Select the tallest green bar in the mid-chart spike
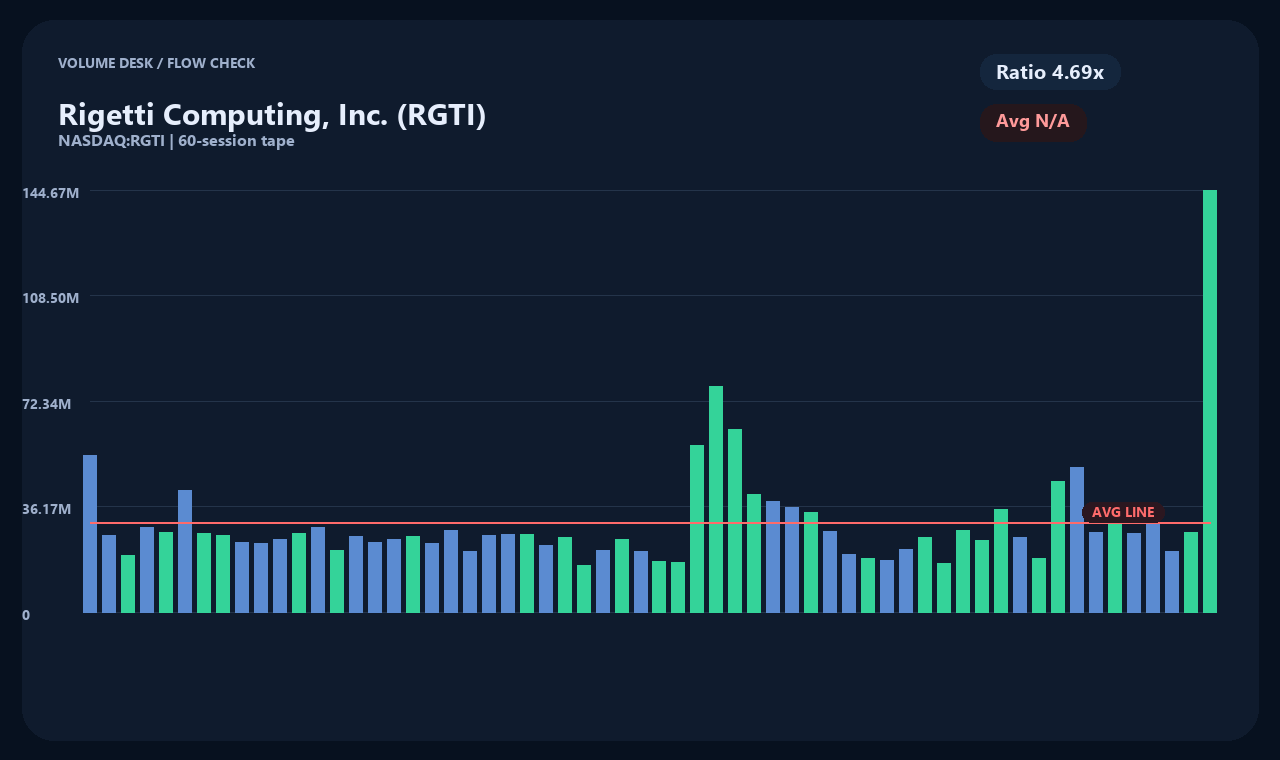This screenshot has height=760, width=1280. 716,499
